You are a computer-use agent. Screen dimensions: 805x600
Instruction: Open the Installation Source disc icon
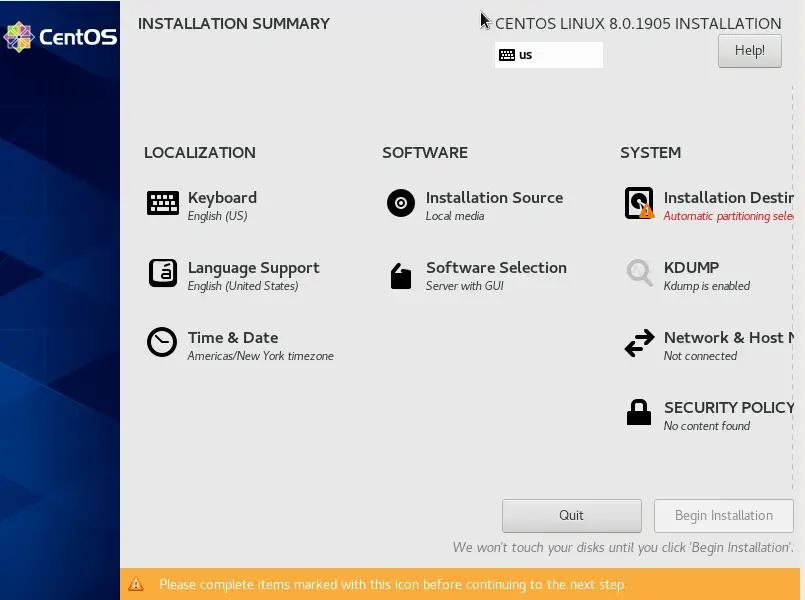pos(400,203)
